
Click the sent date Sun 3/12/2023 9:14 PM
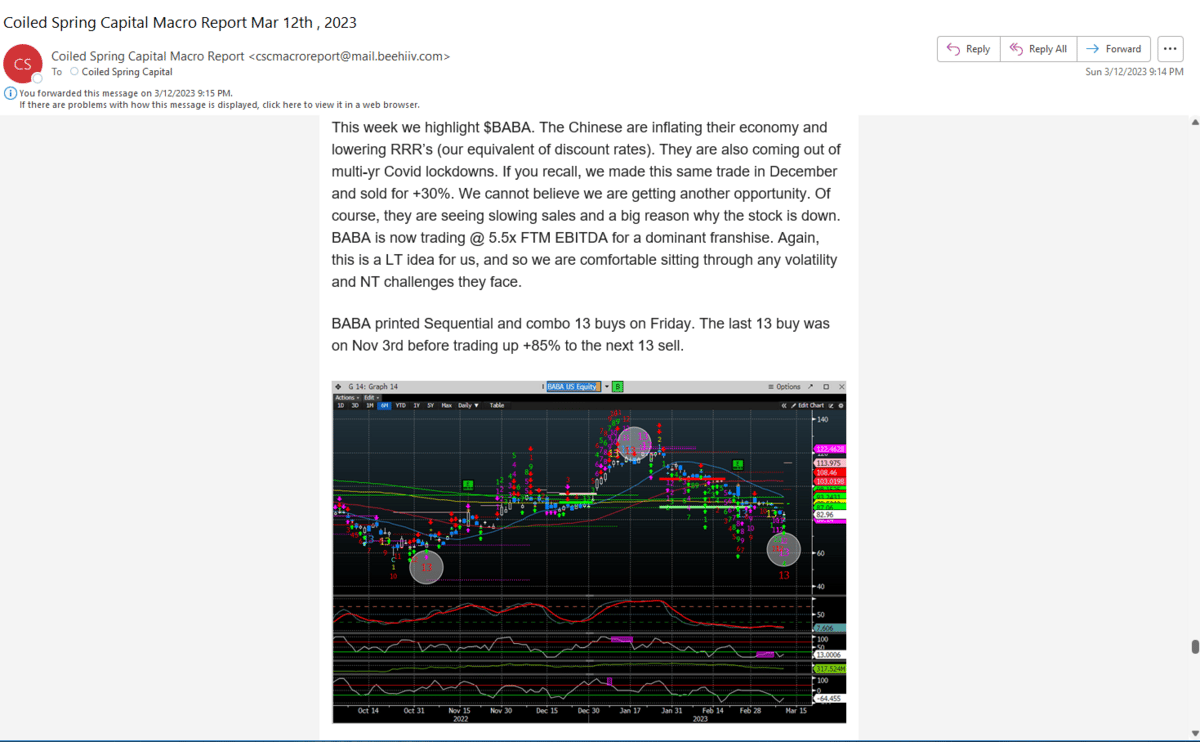[1134, 72]
